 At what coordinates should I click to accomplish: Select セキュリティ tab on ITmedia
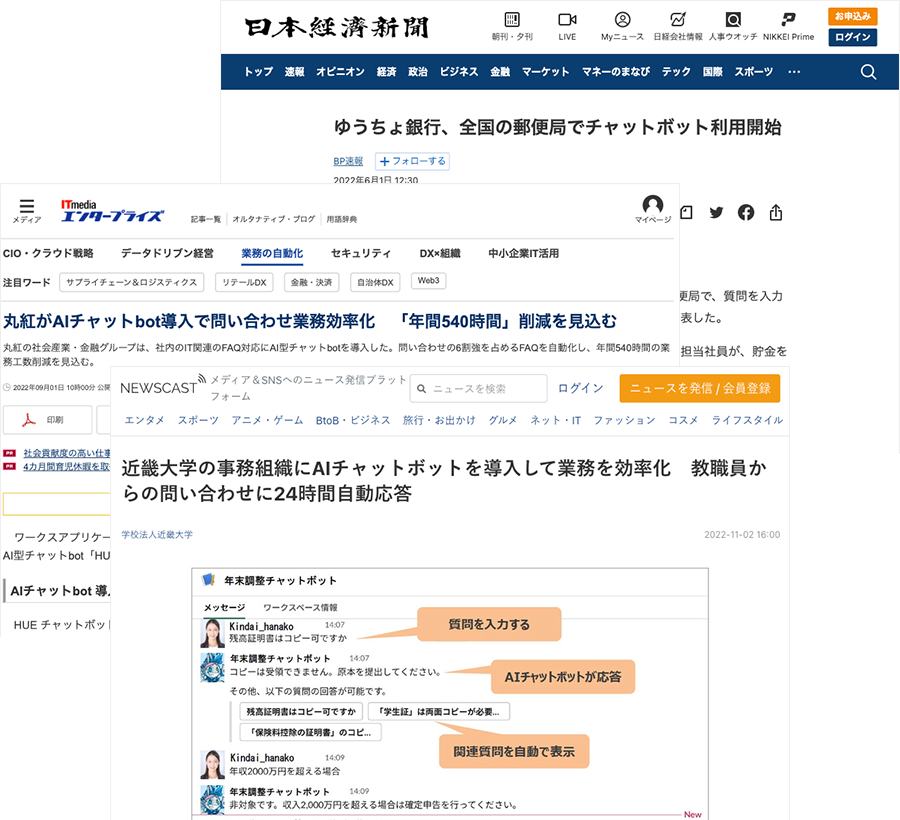pos(361,254)
